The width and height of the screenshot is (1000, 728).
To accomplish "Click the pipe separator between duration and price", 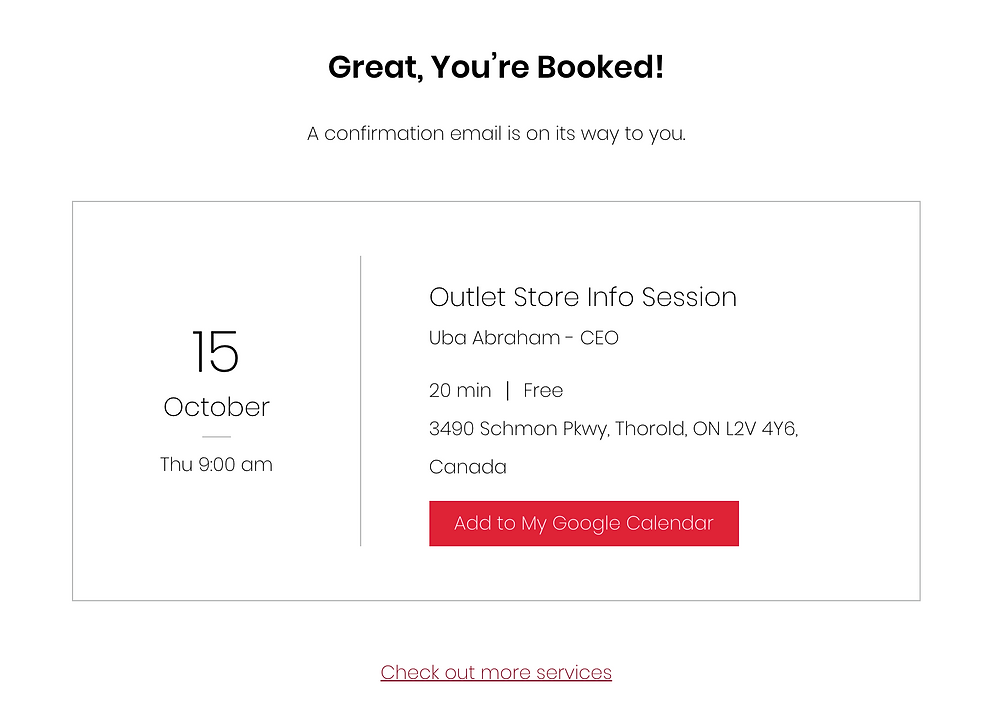I will pyautogui.click(x=507, y=390).
